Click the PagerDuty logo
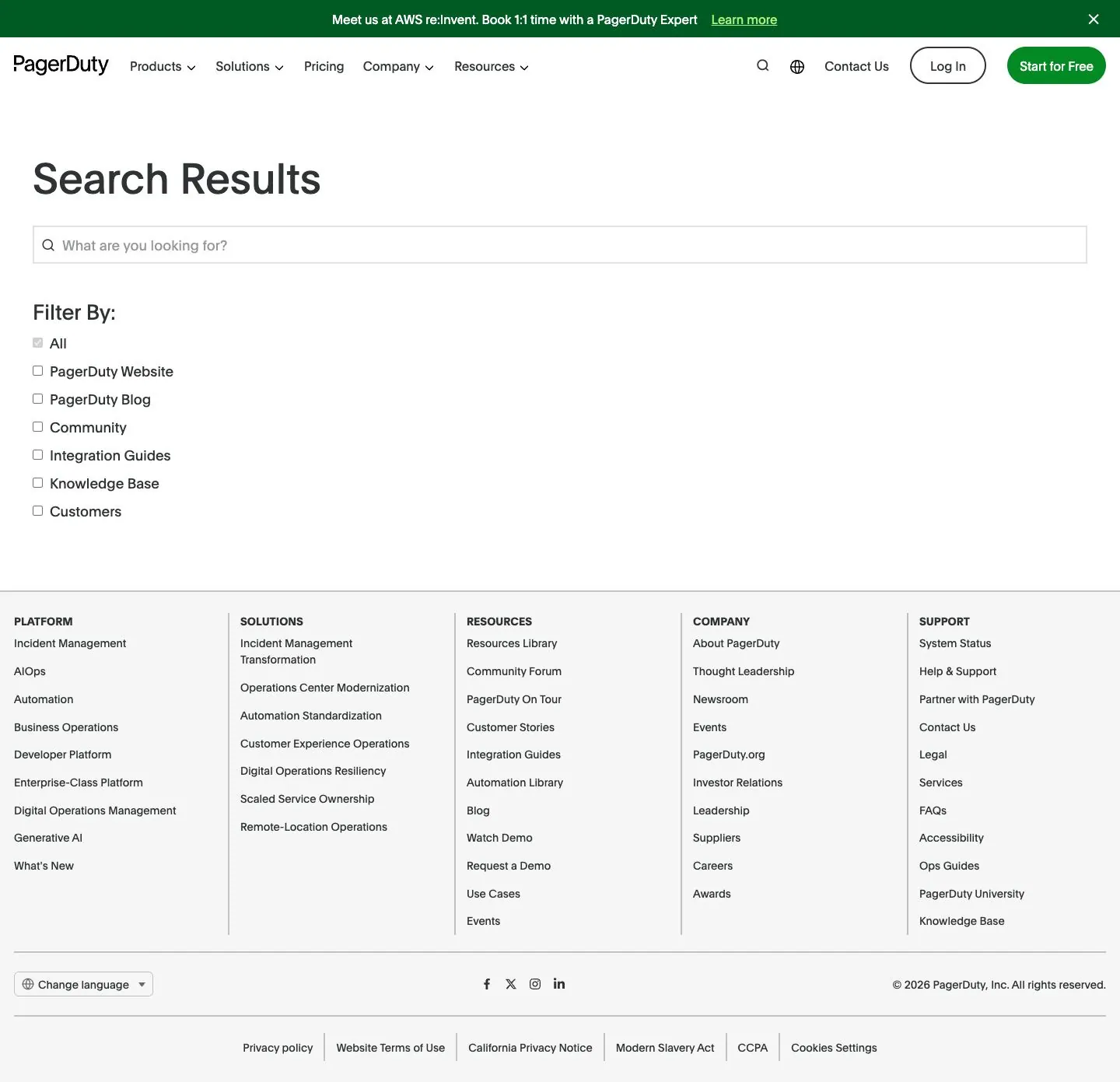Screen dimensions: 1120x1082 pyautogui.click(x=61, y=65)
